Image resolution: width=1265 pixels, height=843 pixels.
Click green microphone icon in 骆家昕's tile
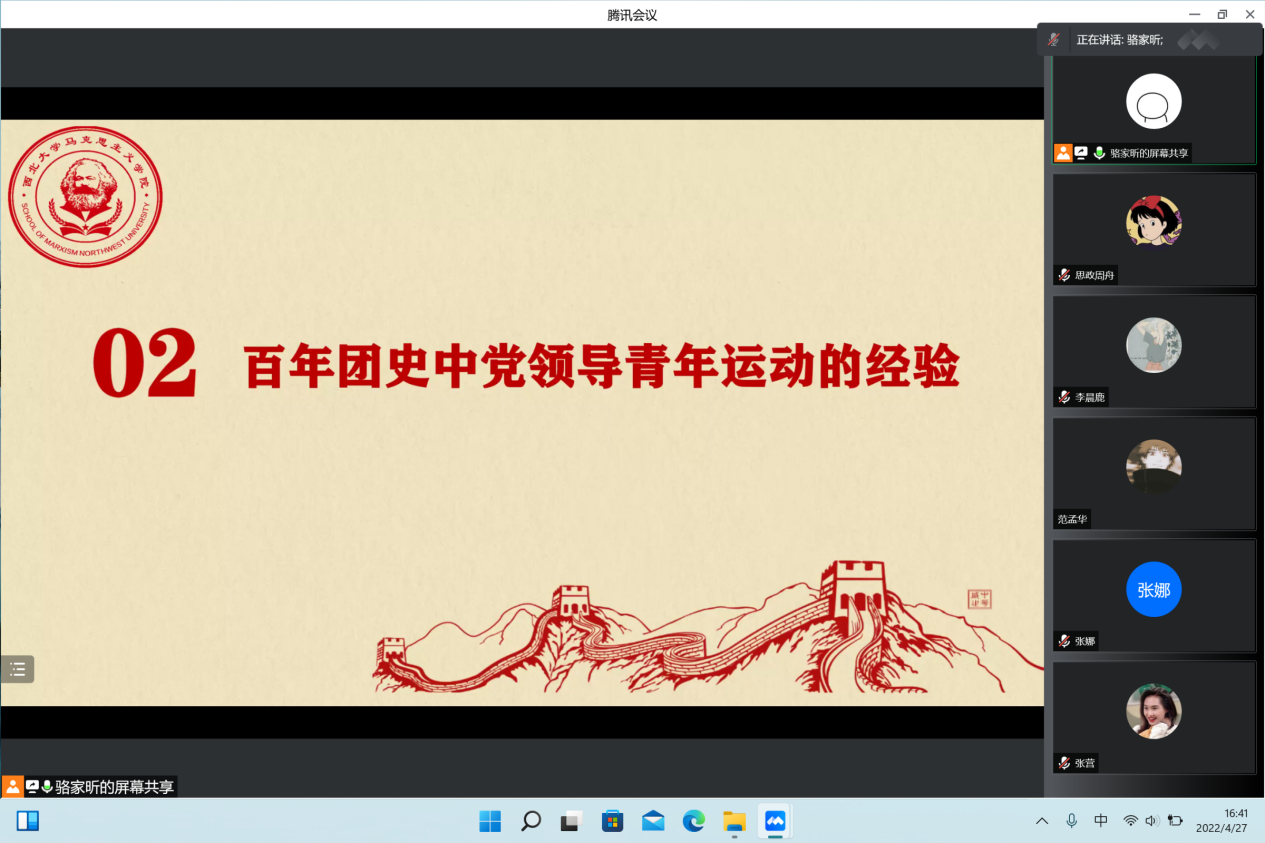pos(1099,153)
